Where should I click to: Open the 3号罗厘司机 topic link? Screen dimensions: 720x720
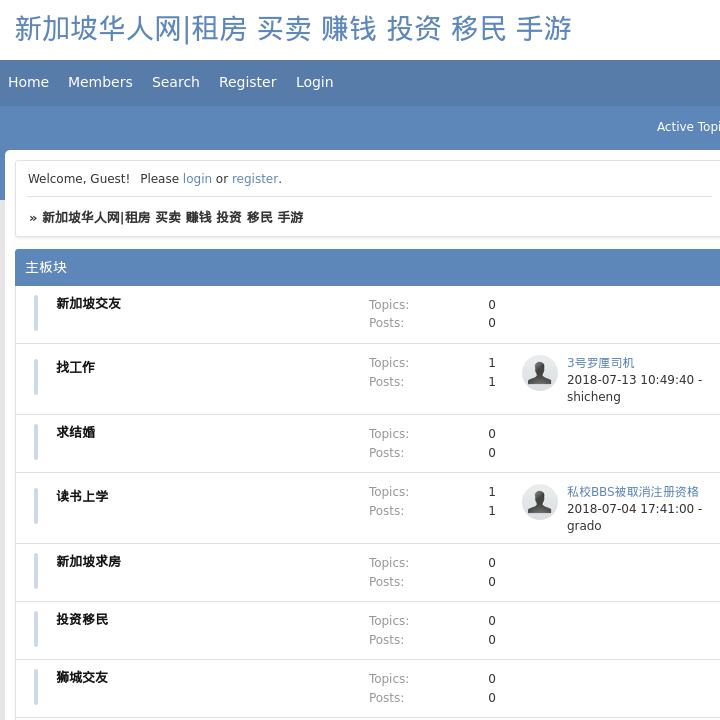tap(600, 363)
